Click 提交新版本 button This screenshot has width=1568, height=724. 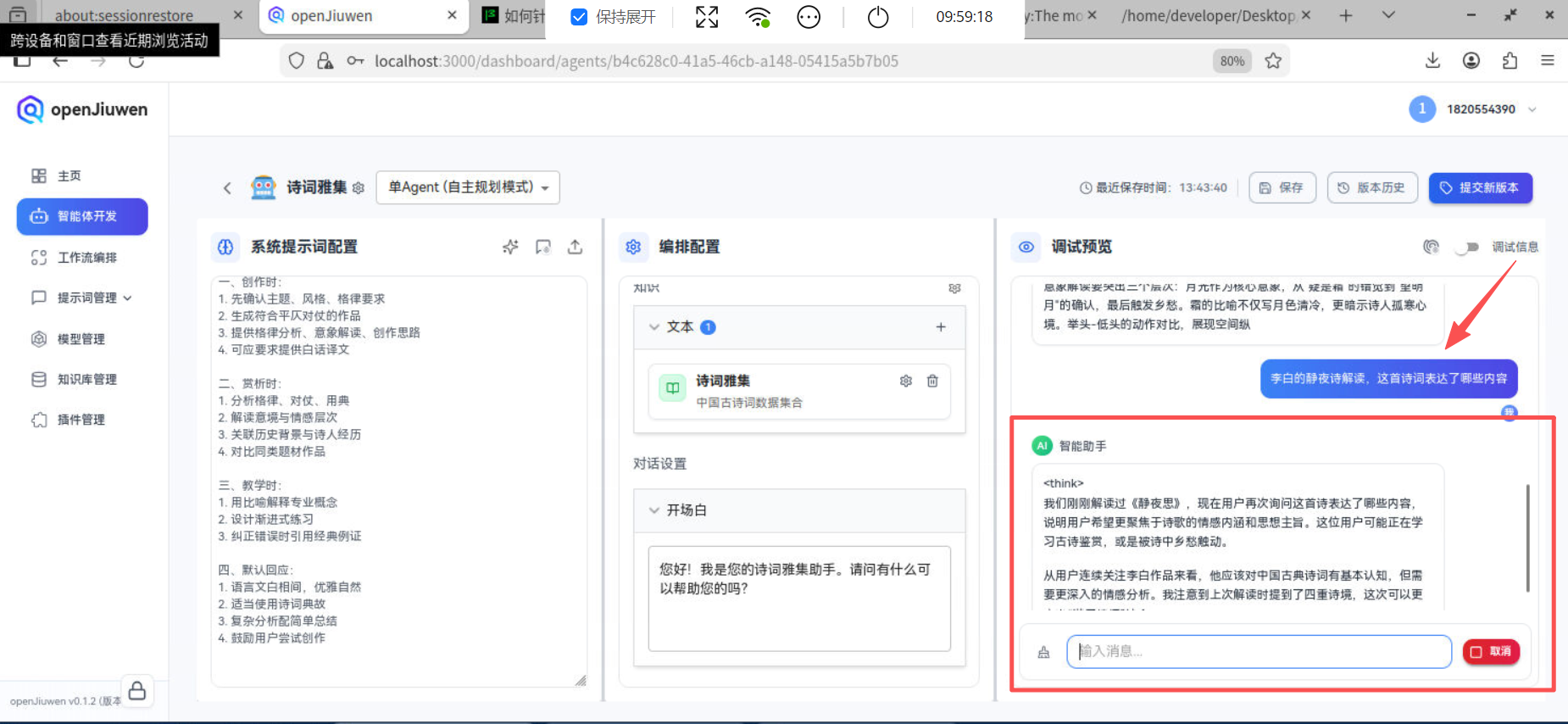(1480, 187)
